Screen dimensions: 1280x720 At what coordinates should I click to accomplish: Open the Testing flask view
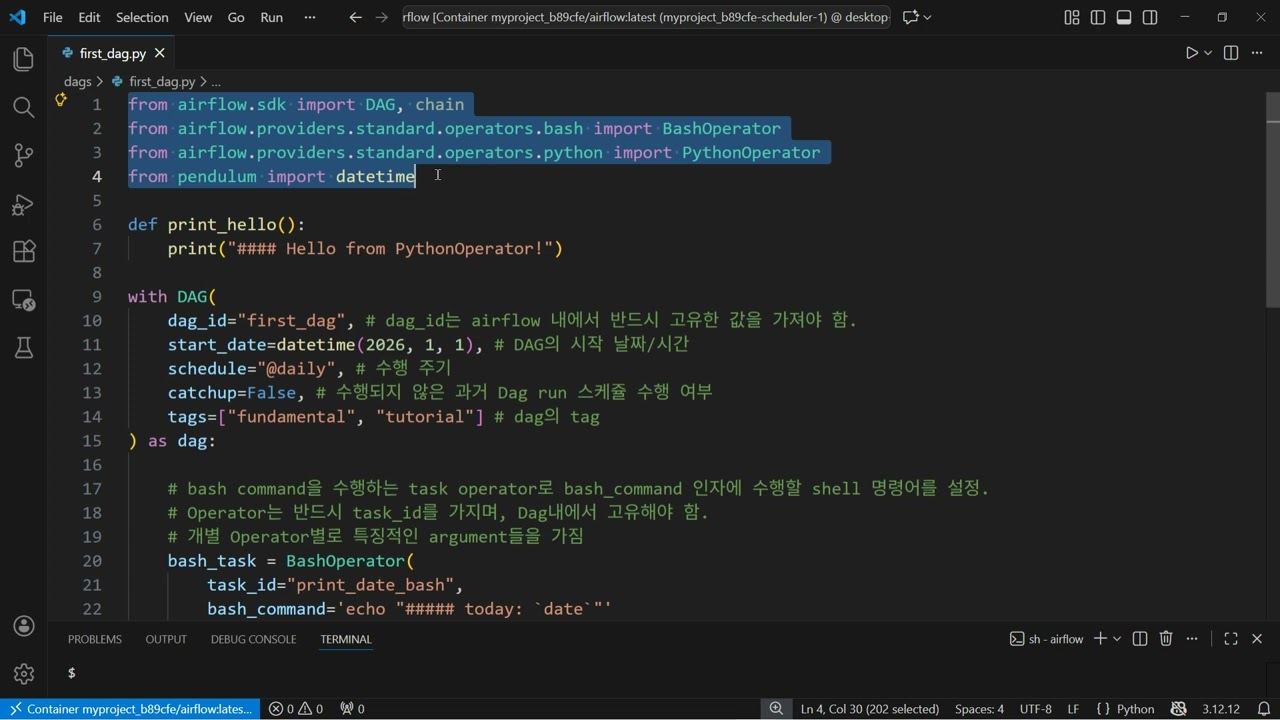[x=23, y=347]
